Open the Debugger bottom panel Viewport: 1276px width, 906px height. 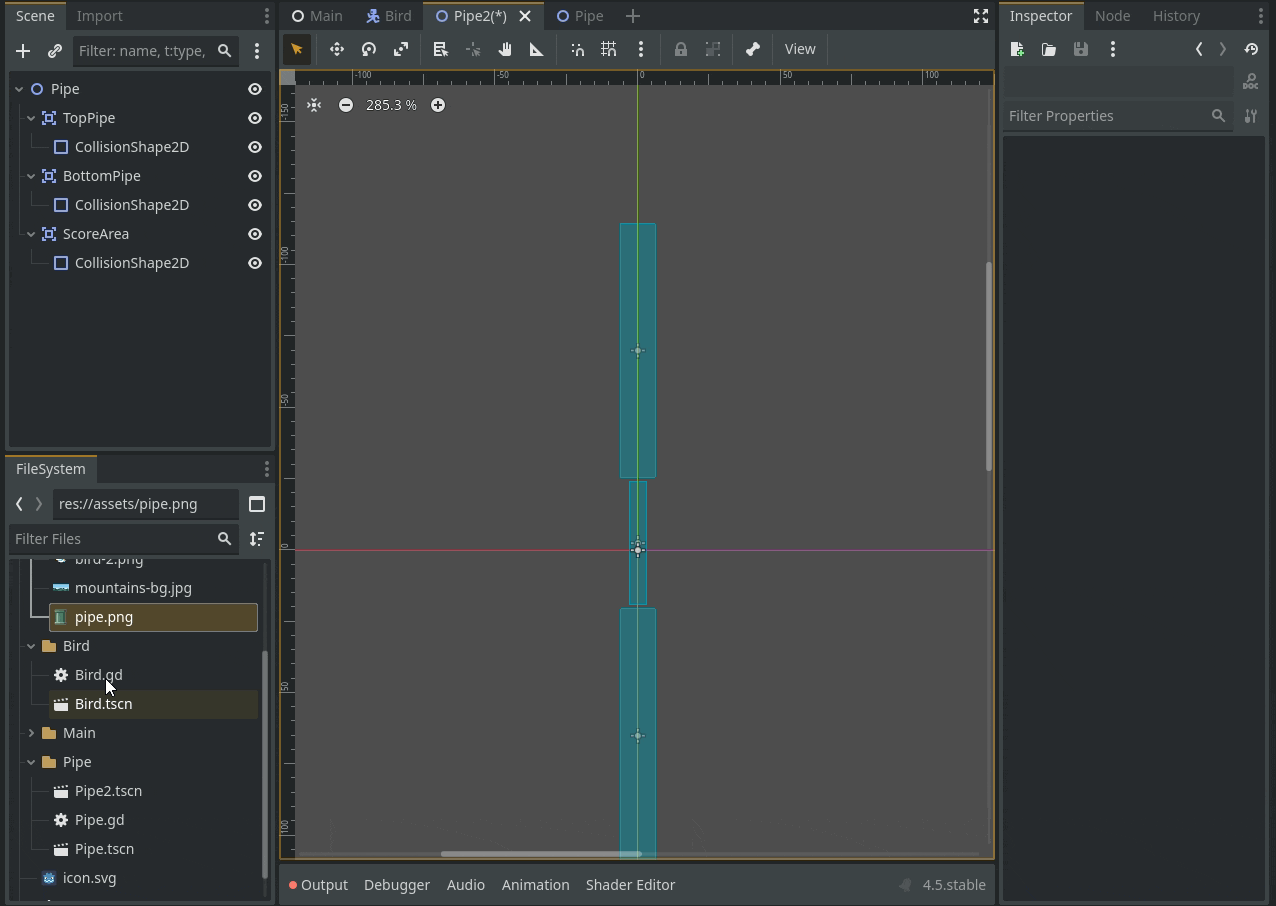397,885
